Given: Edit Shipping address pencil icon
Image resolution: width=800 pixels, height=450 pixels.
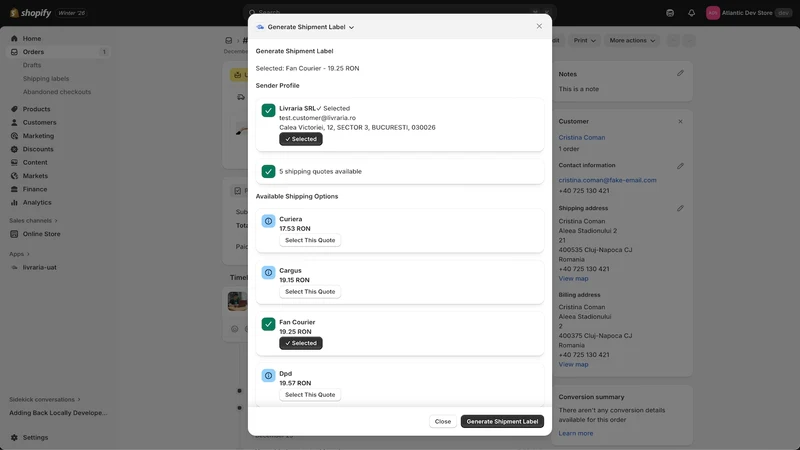Looking at the screenshot, I should [680, 208].
